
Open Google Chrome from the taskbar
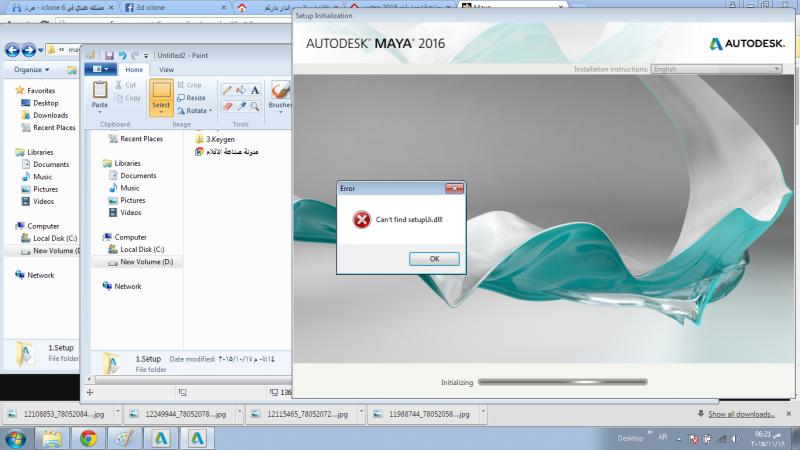(88, 438)
